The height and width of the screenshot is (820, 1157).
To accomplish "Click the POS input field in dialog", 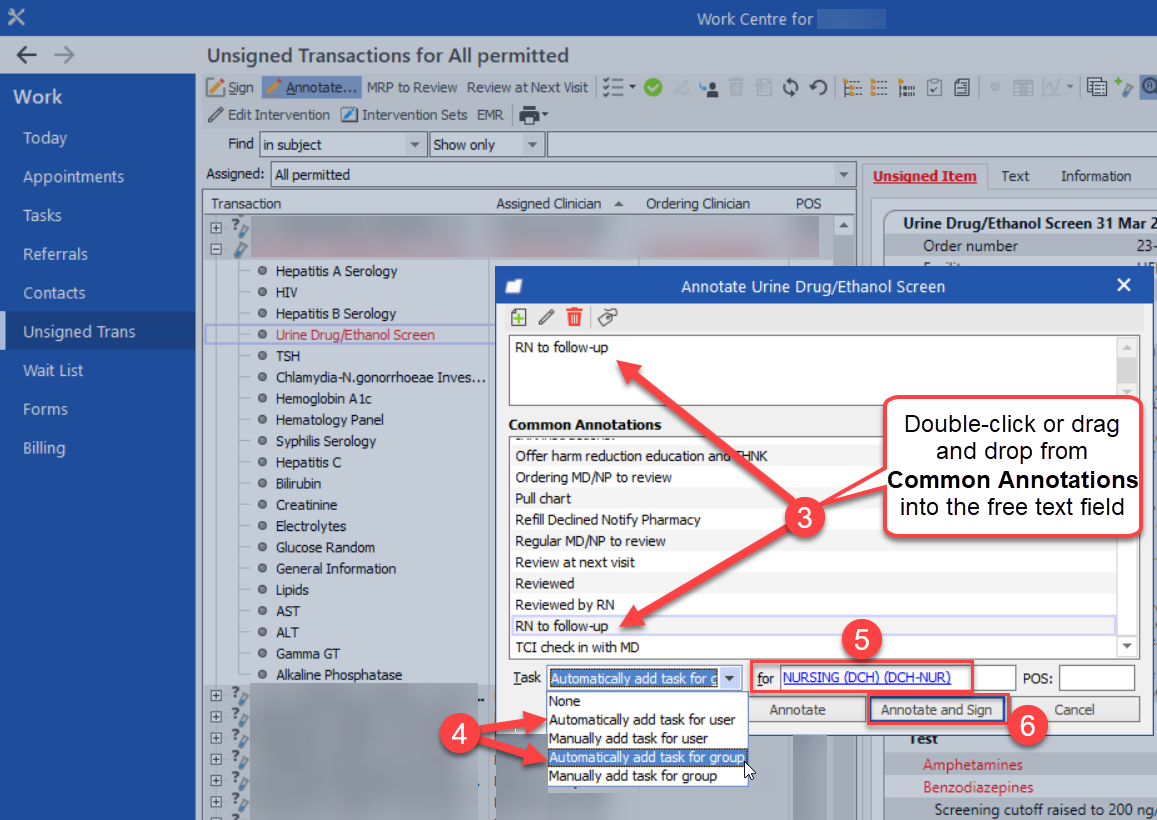I will [1096, 679].
